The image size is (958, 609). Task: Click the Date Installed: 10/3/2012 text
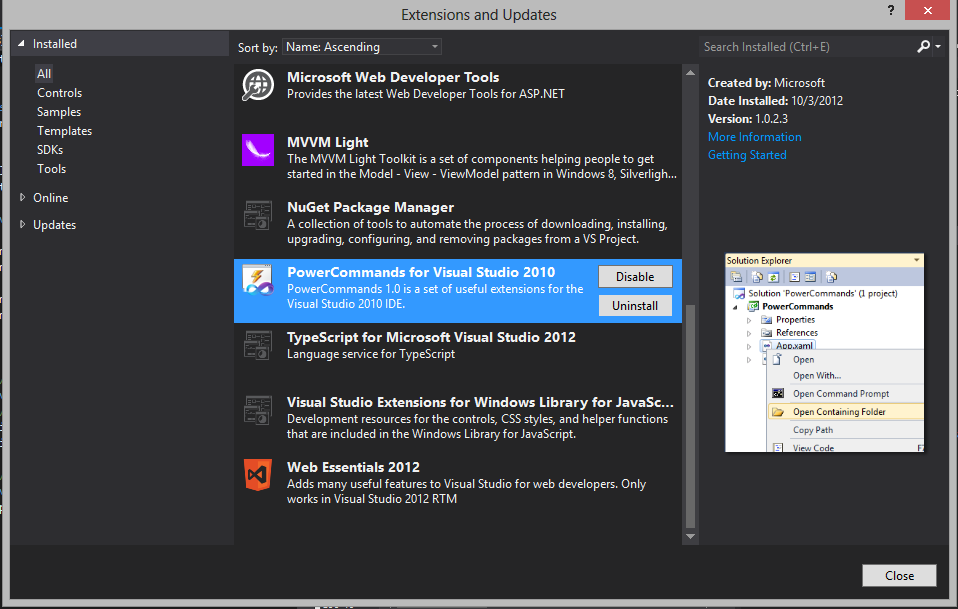[775, 101]
